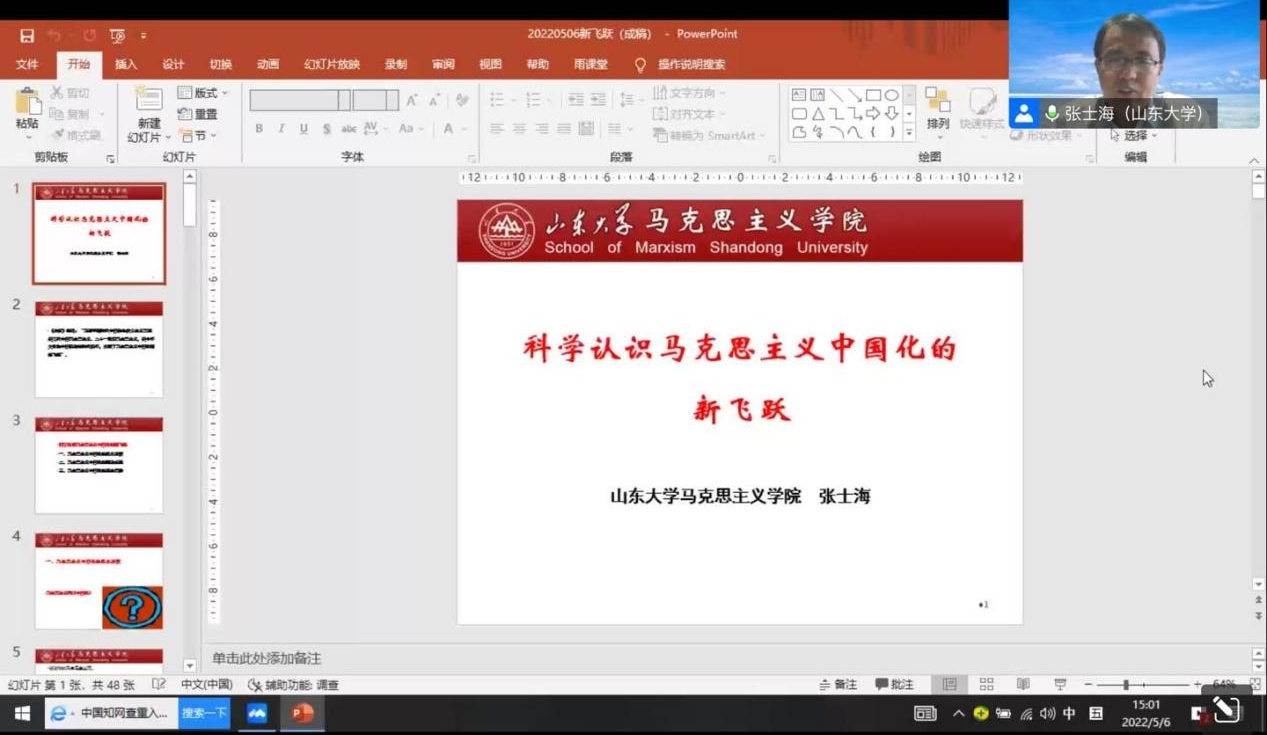Select the Right Arrow shape in gallery
Image resolution: width=1267 pixels, height=735 pixels.
(x=873, y=114)
